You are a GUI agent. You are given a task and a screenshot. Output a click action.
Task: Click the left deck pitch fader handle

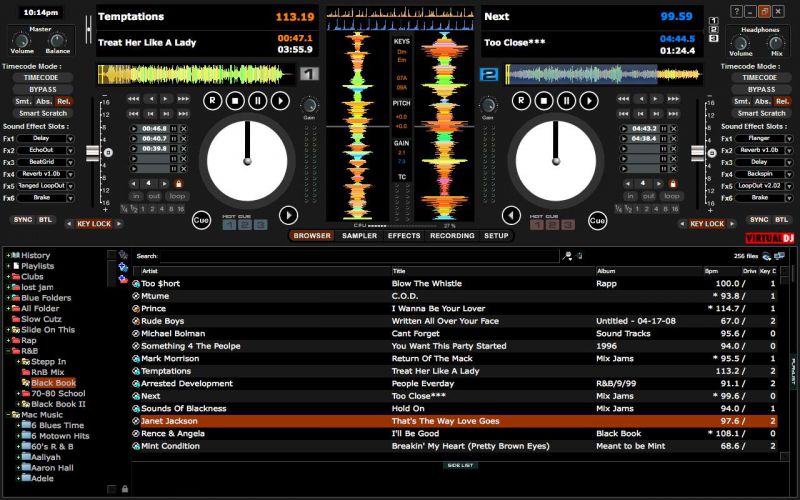[92, 153]
